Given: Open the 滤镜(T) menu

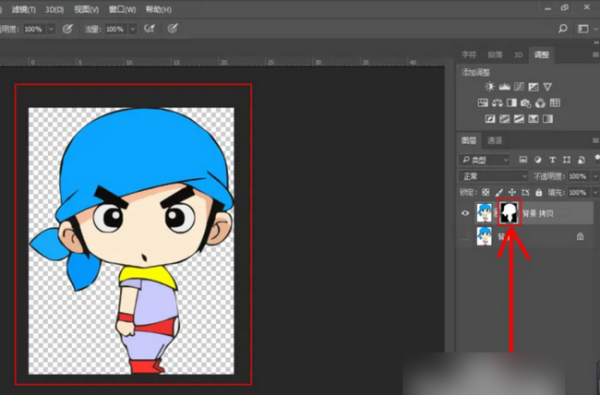Looking at the screenshot, I should tap(24, 10).
